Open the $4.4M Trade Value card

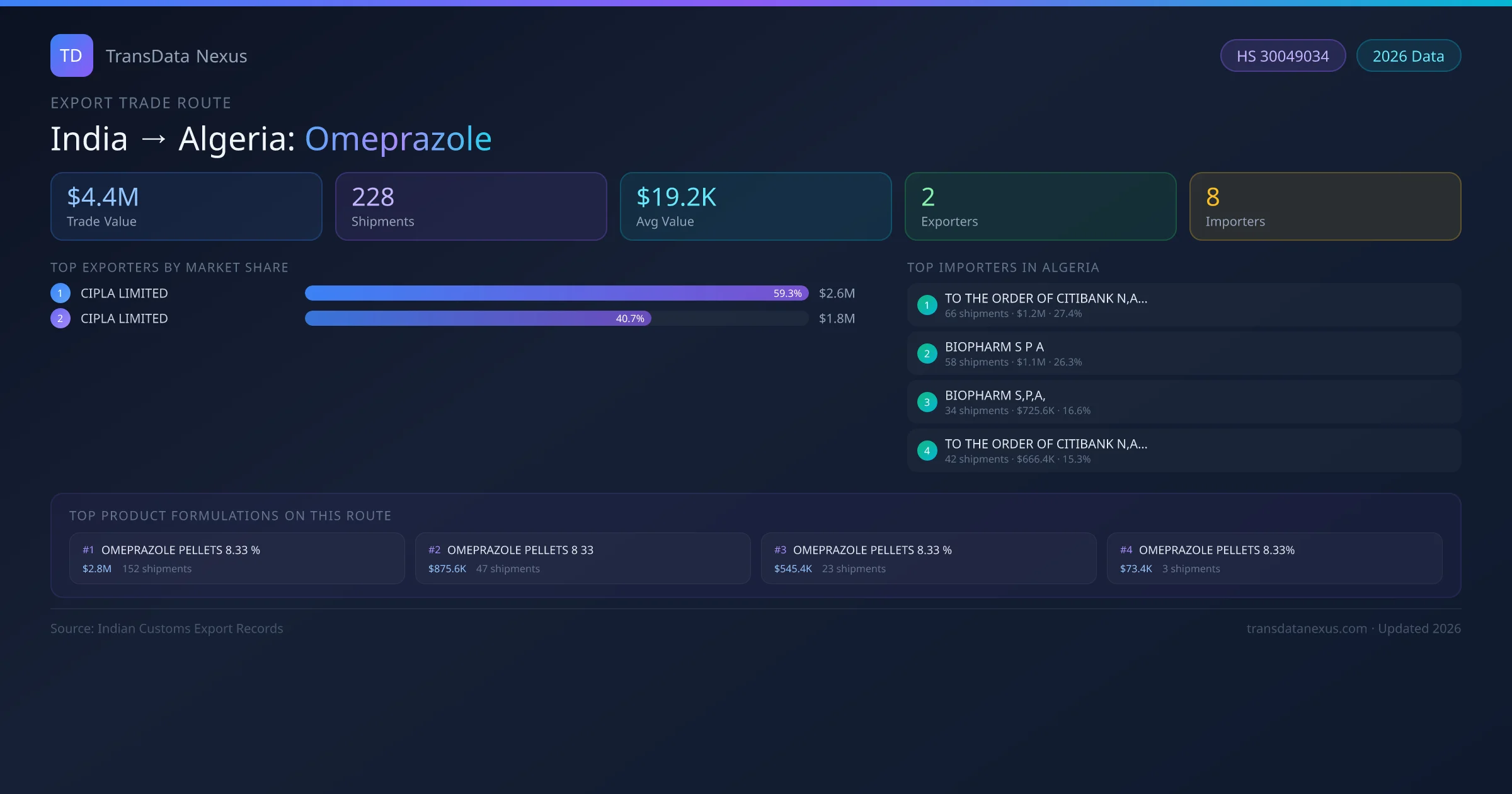tap(186, 206)
